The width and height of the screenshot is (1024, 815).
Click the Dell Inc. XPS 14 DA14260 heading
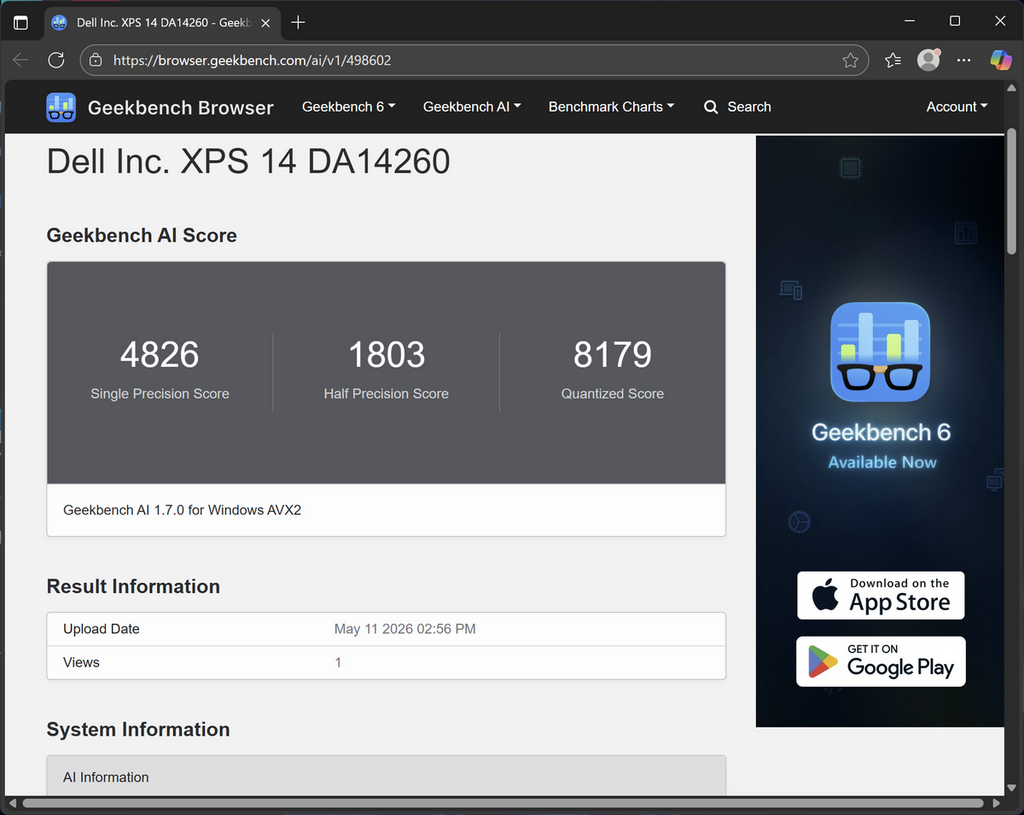click(x=248, y=161)
